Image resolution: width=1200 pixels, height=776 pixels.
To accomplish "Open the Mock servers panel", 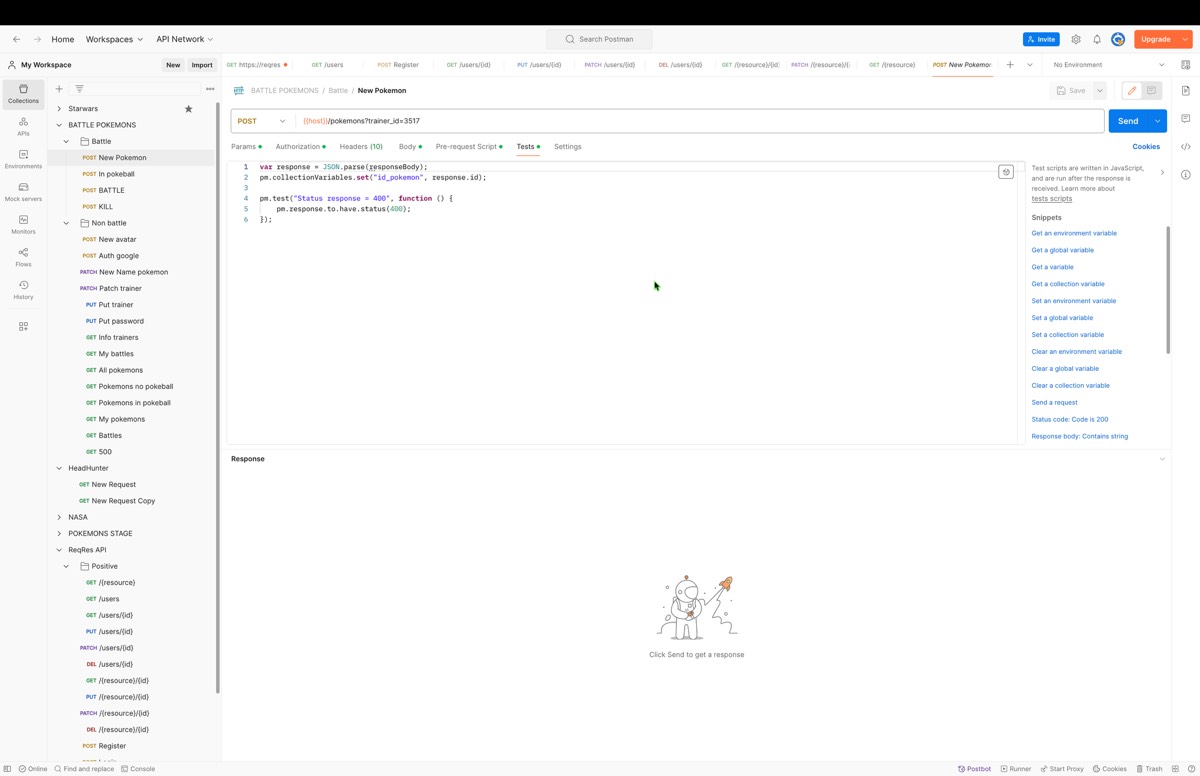I will coord(23,192).
